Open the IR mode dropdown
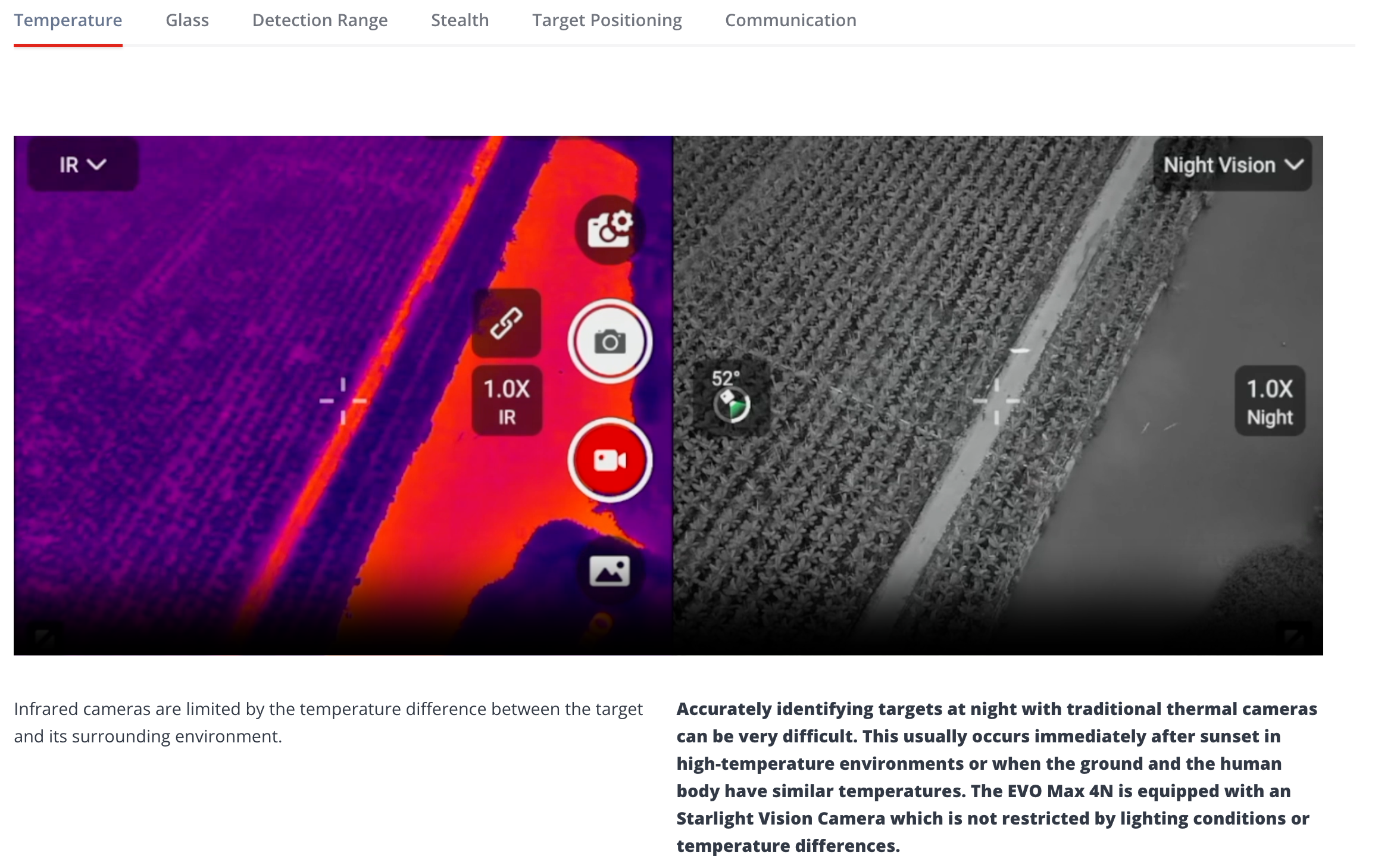1400x868 pixels. (x=83, y=165)
